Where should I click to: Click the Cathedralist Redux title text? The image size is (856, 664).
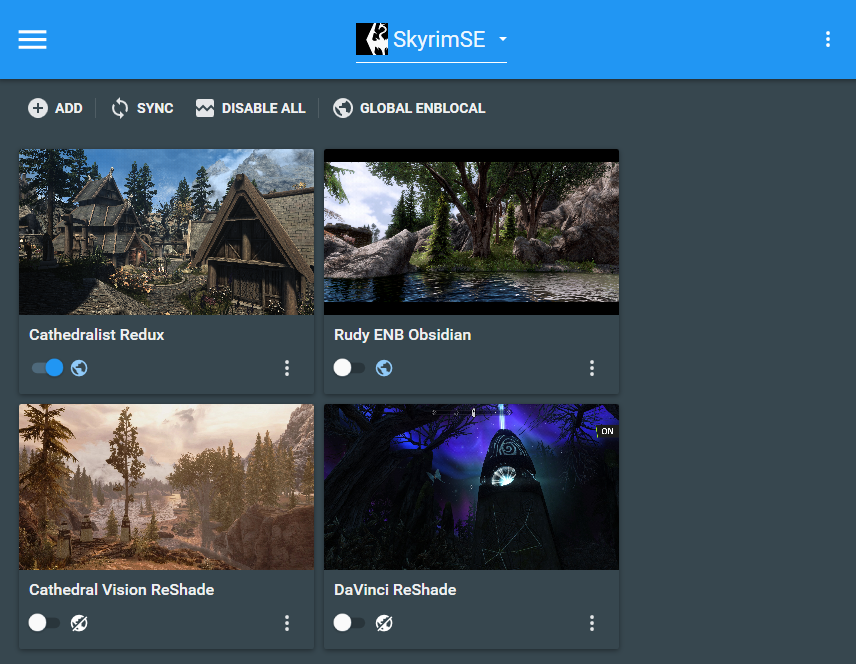97,335
